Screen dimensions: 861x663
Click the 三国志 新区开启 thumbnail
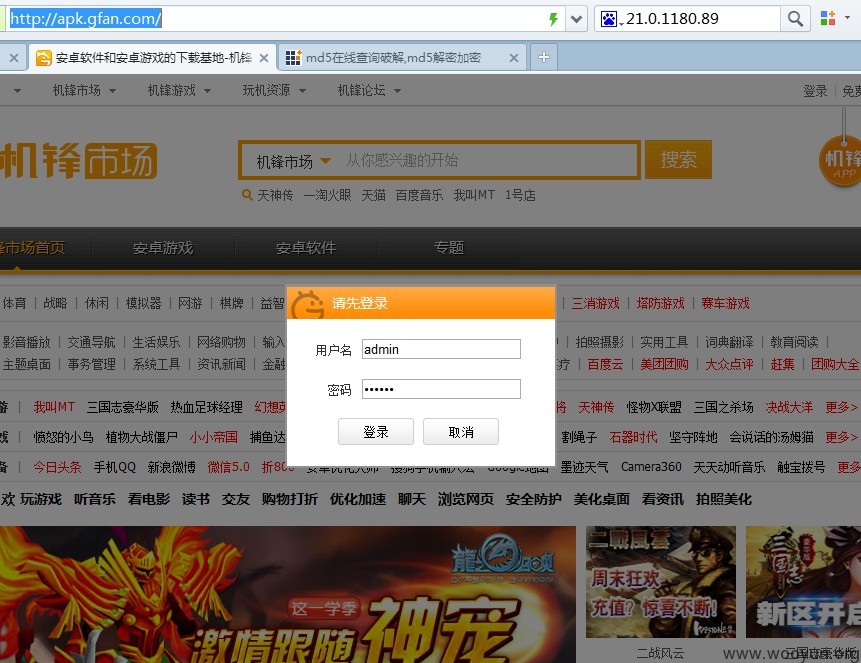(803, 582)
